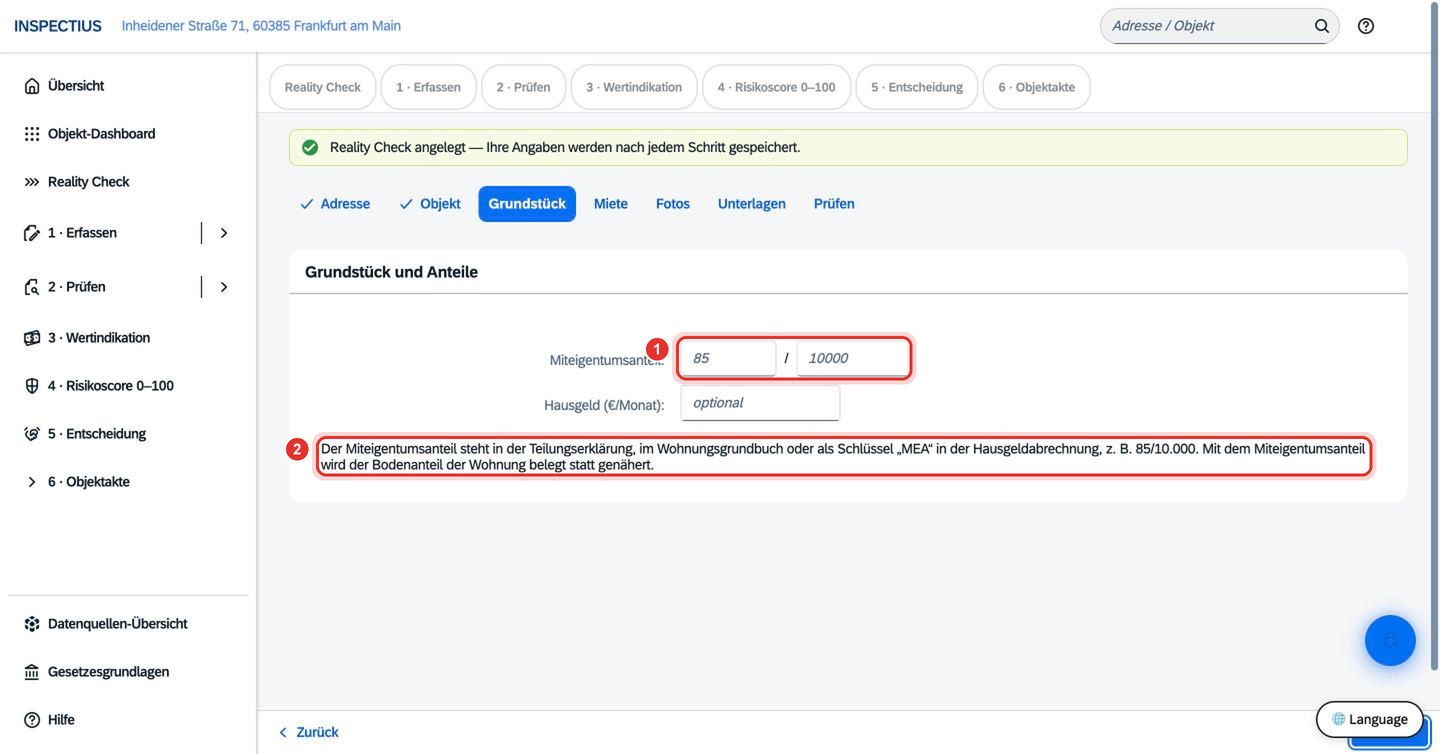Click the Zurück link at the bottom
This screenshot has width=1440, height=754.
[308, 732]
